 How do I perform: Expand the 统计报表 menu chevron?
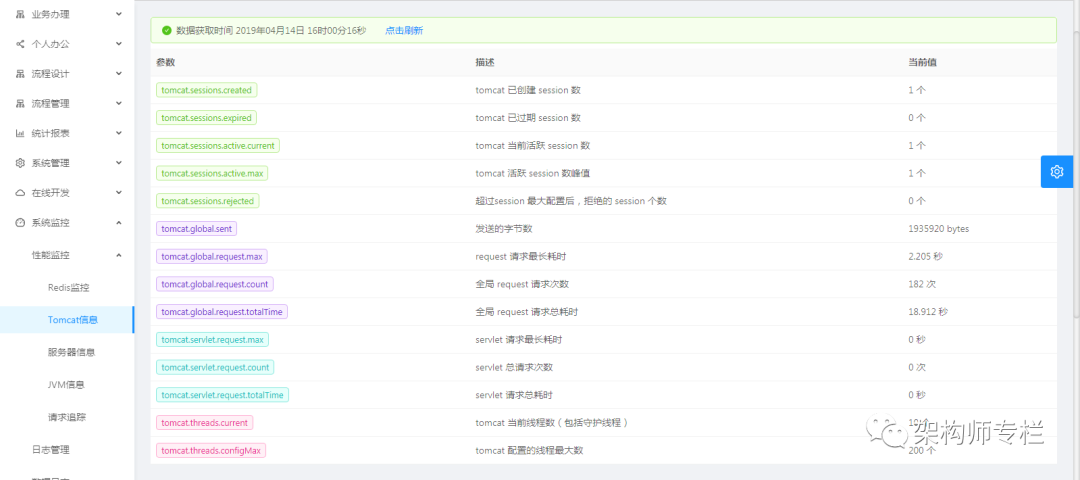[118, 133]
